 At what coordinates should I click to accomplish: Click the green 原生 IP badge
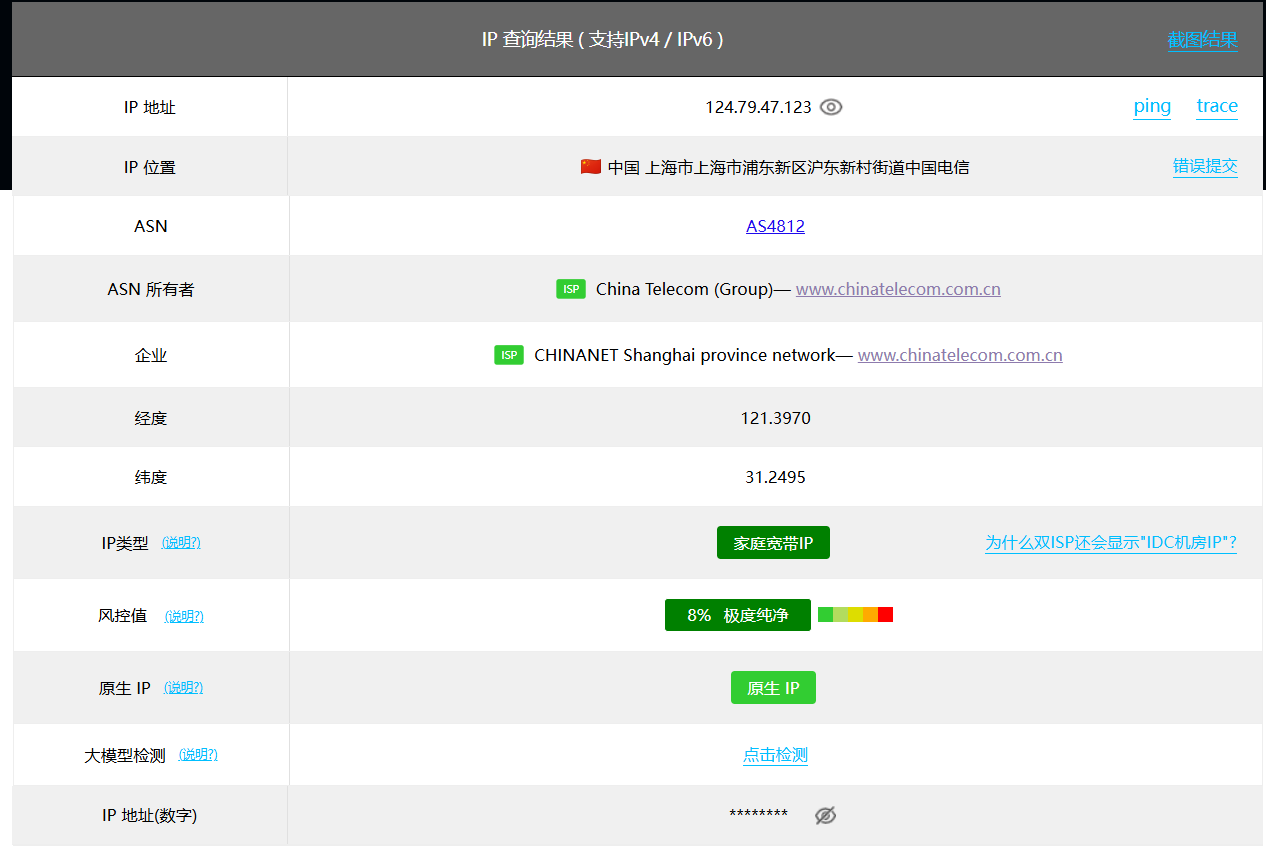[773, 688]
